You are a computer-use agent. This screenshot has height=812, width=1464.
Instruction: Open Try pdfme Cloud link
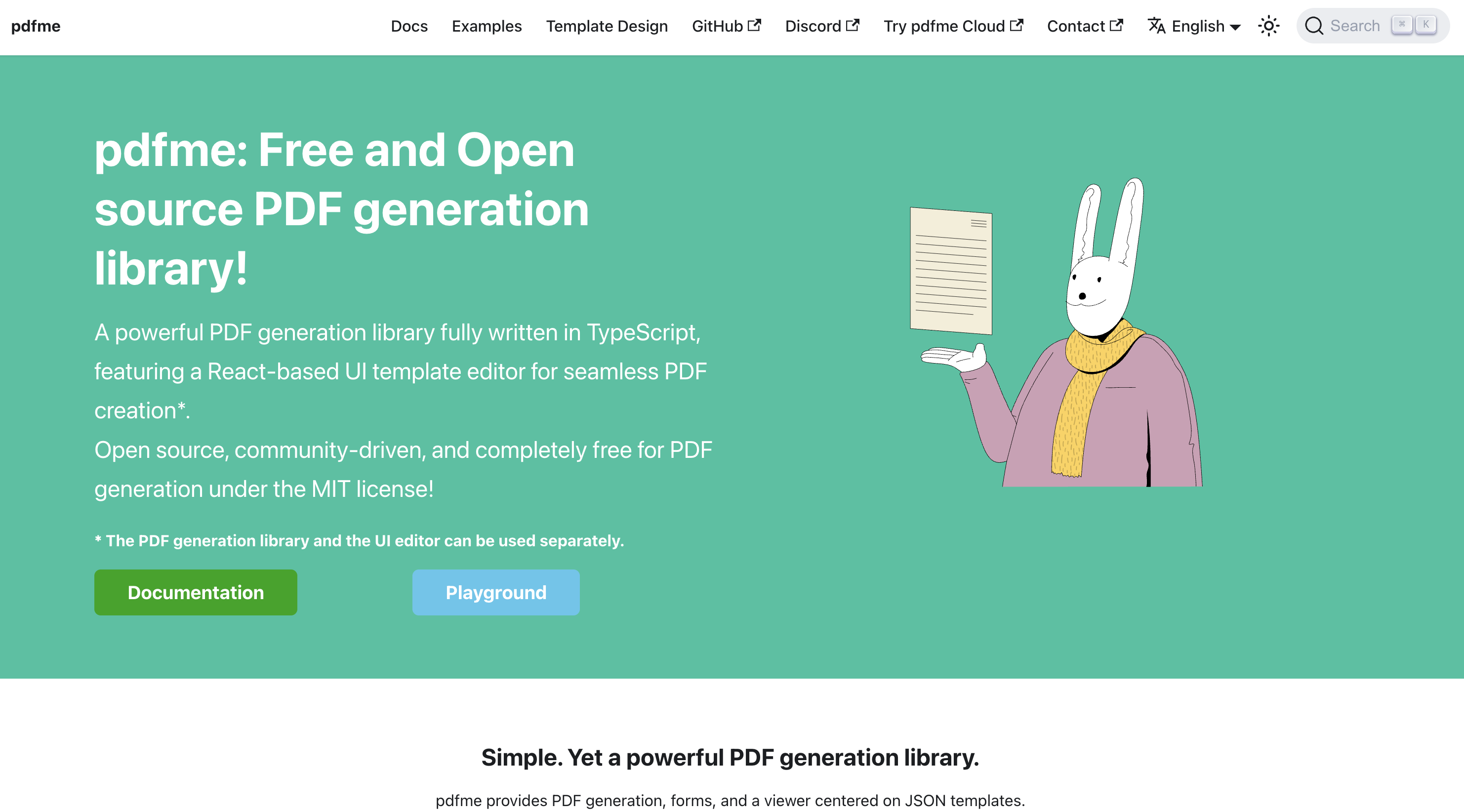953,26
